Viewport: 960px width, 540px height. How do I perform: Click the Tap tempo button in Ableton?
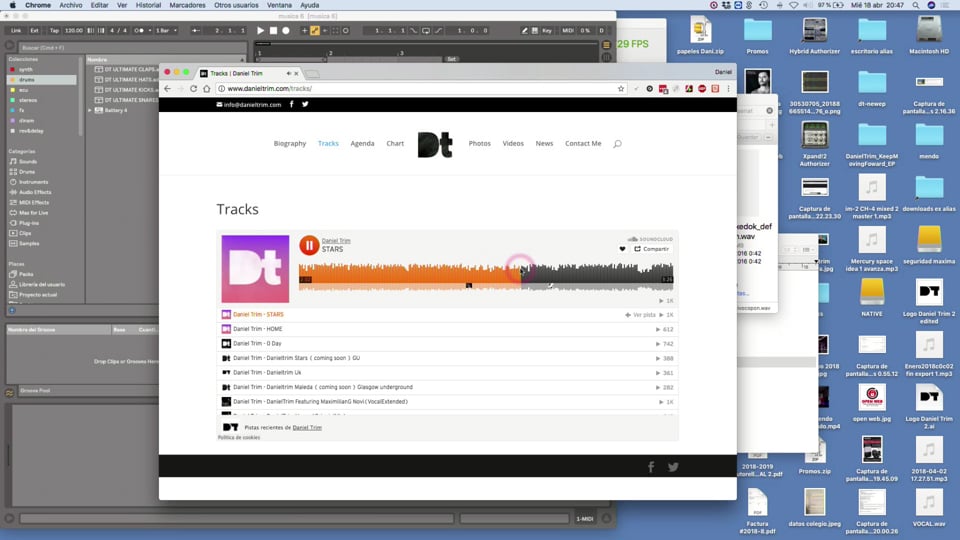(x=54, y=30)
